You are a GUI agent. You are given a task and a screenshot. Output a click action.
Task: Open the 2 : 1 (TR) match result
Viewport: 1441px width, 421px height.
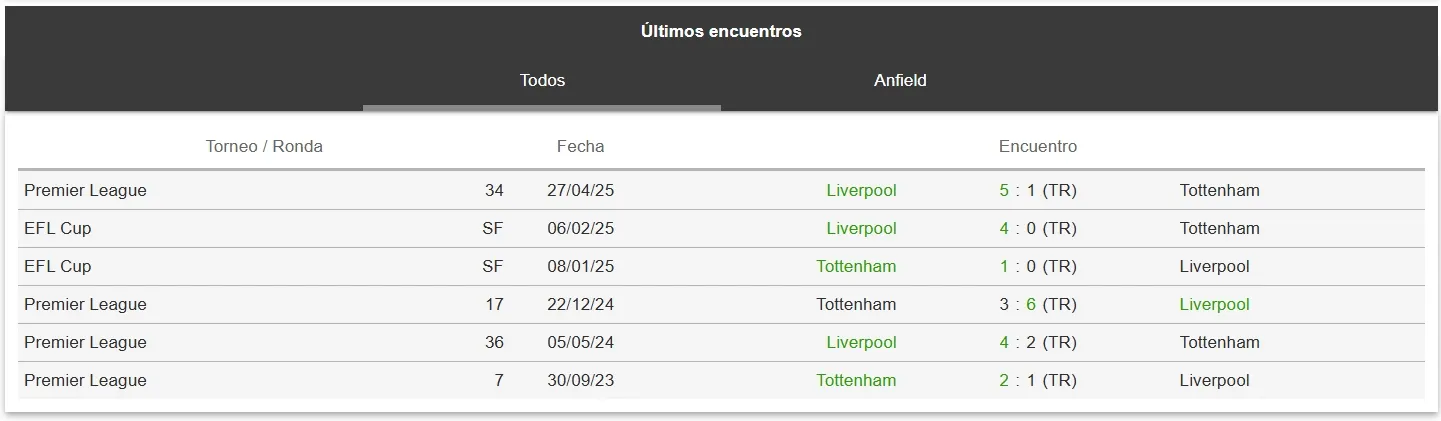pos(1038,380)
